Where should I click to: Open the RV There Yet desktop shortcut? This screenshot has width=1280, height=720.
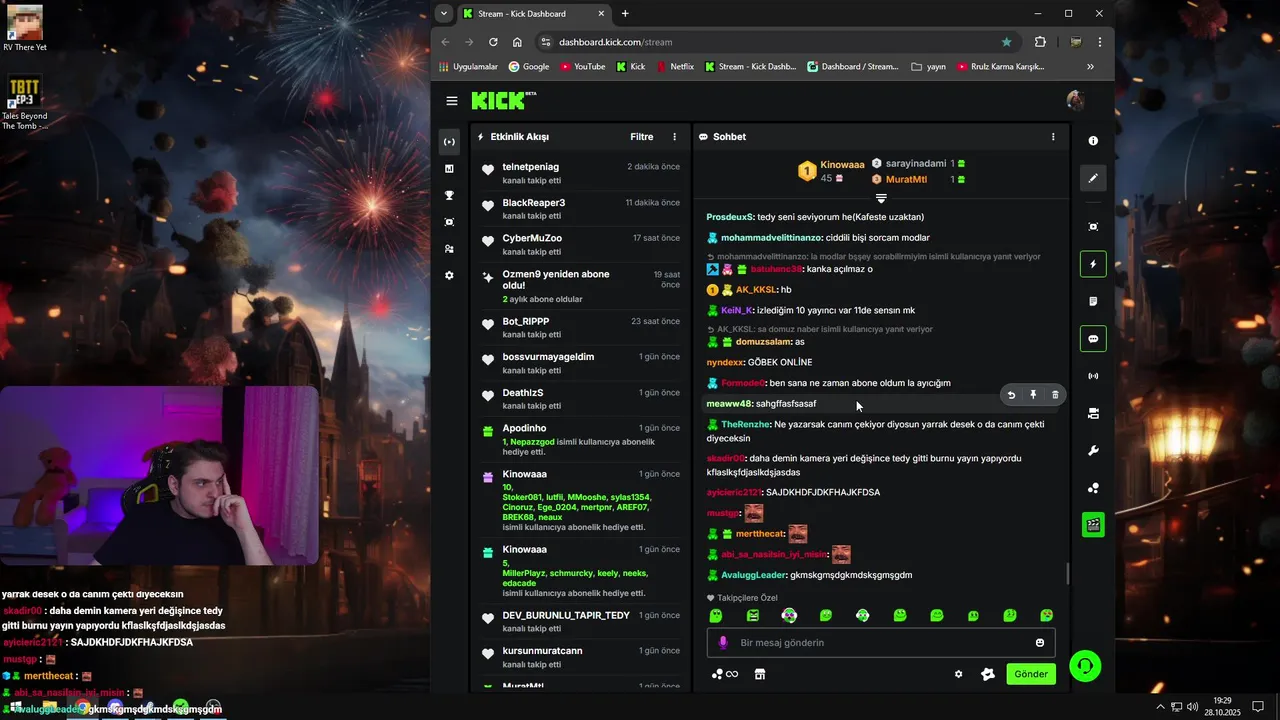click(x=24, y=28)
